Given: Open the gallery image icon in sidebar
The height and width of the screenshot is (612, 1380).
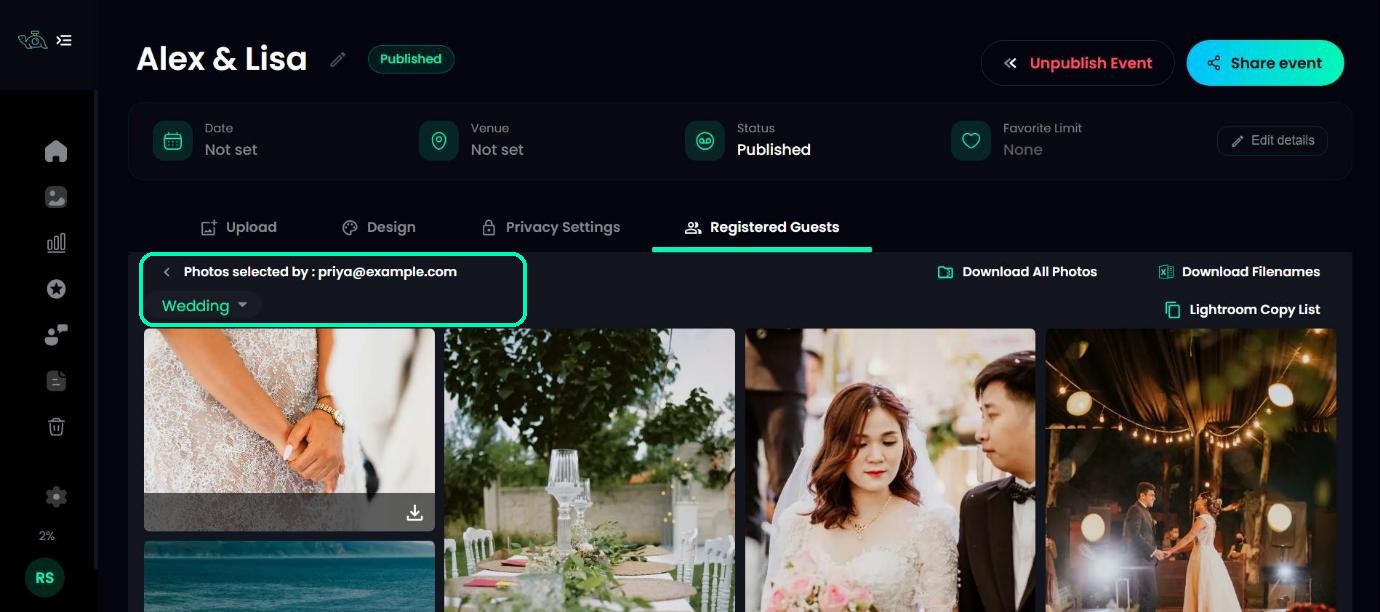Looking at the screenshot, I should click(56, 197).
